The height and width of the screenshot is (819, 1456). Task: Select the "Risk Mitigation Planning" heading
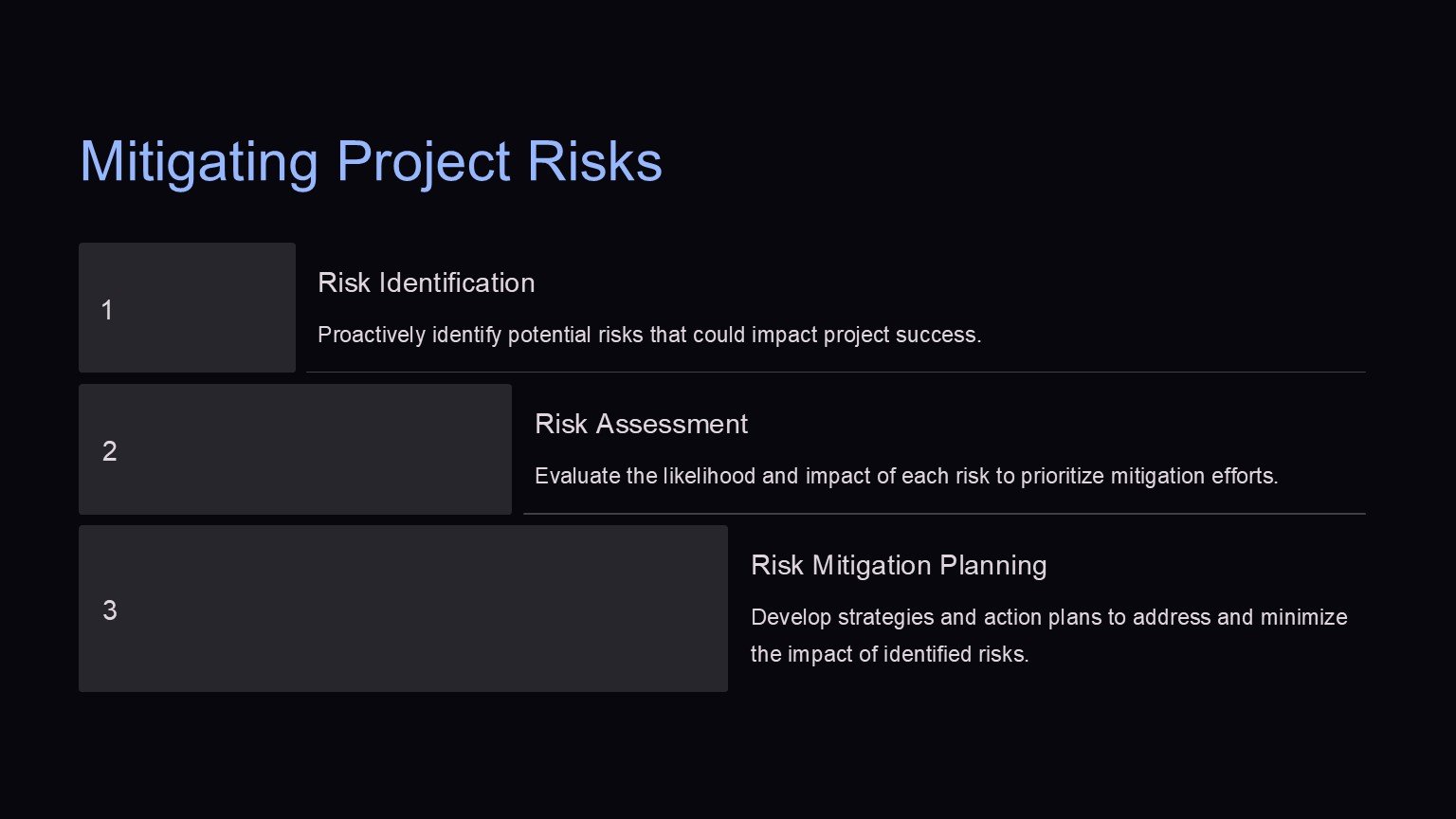point(898,565)
